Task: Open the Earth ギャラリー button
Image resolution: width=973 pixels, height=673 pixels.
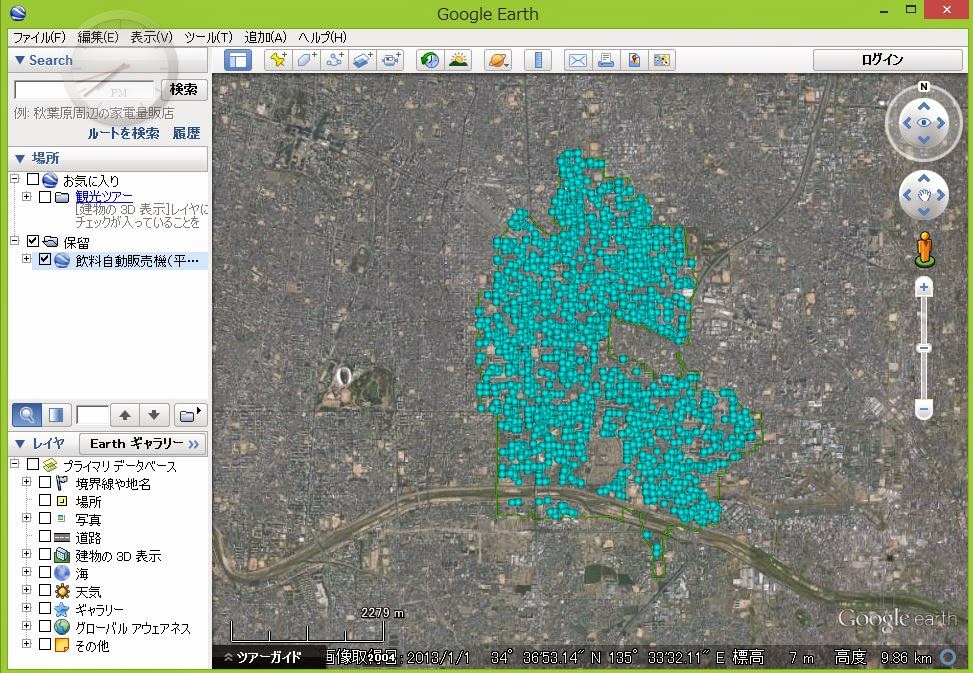Action: (x=143, y=443)
